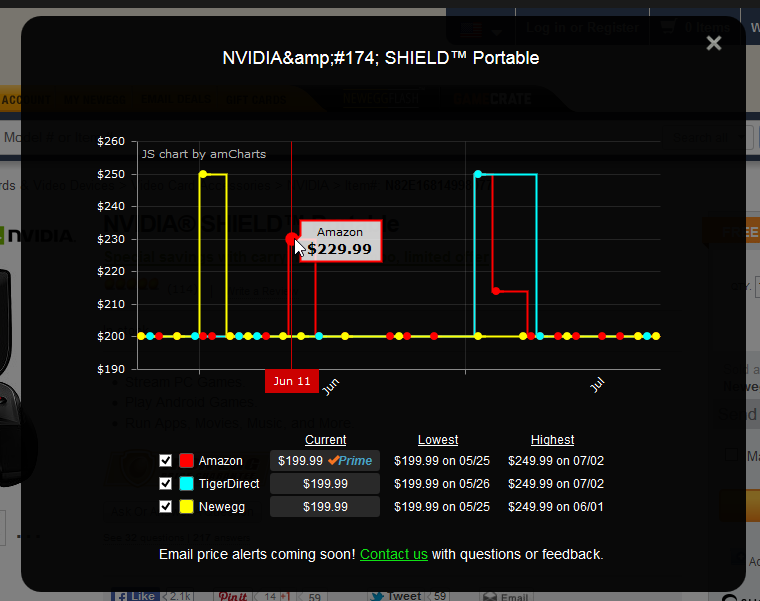Click the Twitter Tweet button
Image resolution: width=760 pixels, height=601 pixels.
tap(396, 596)
